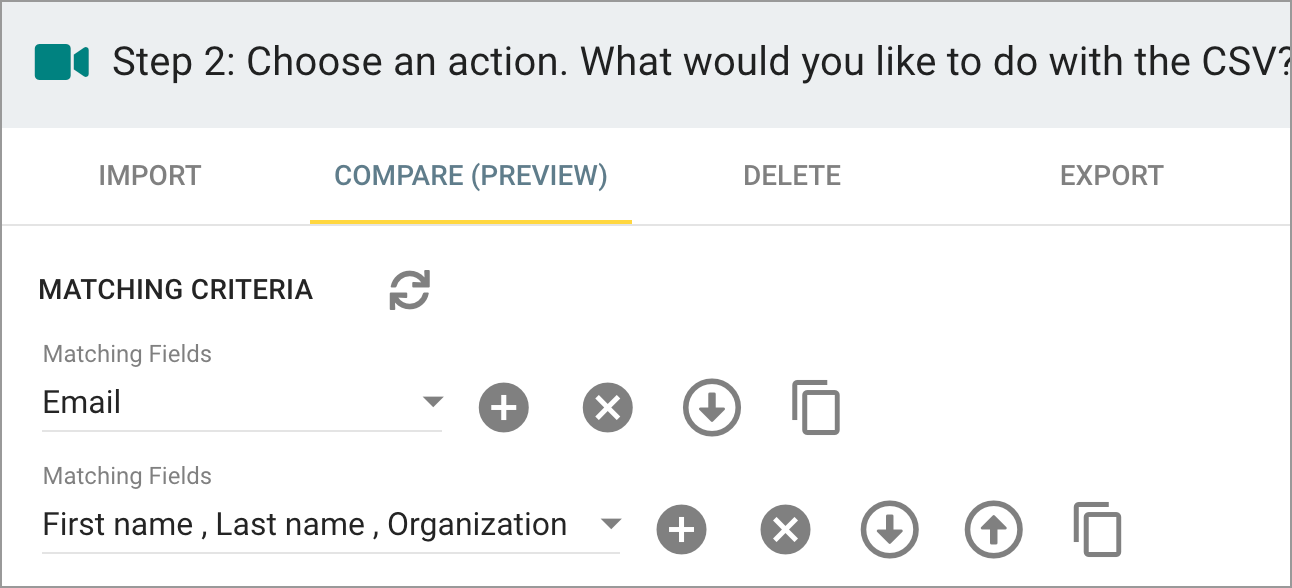This screenshot has width=1292, height=588.
Task: Duplicate the Email matching row
Action: pos(816,407)
